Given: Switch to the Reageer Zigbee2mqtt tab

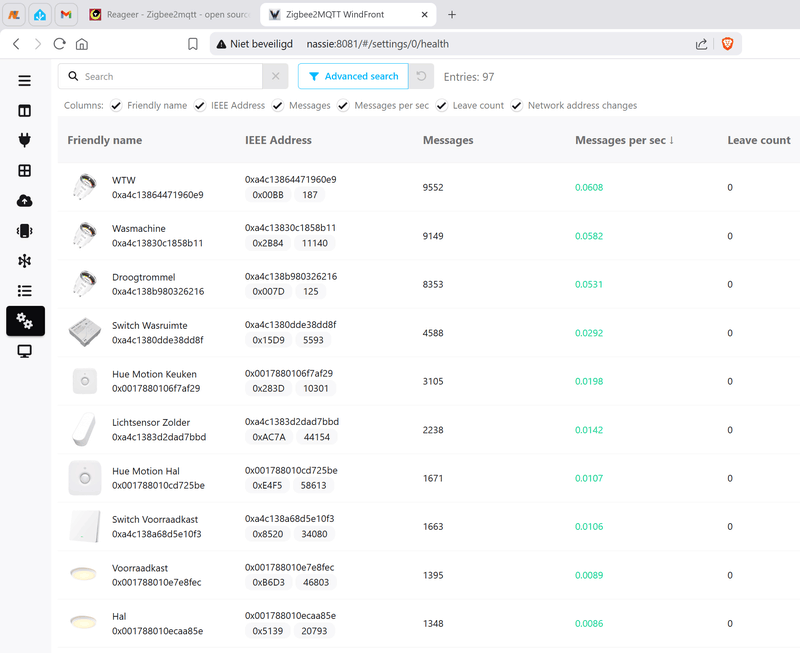Looking at the screenshot, I should point(165,15).
